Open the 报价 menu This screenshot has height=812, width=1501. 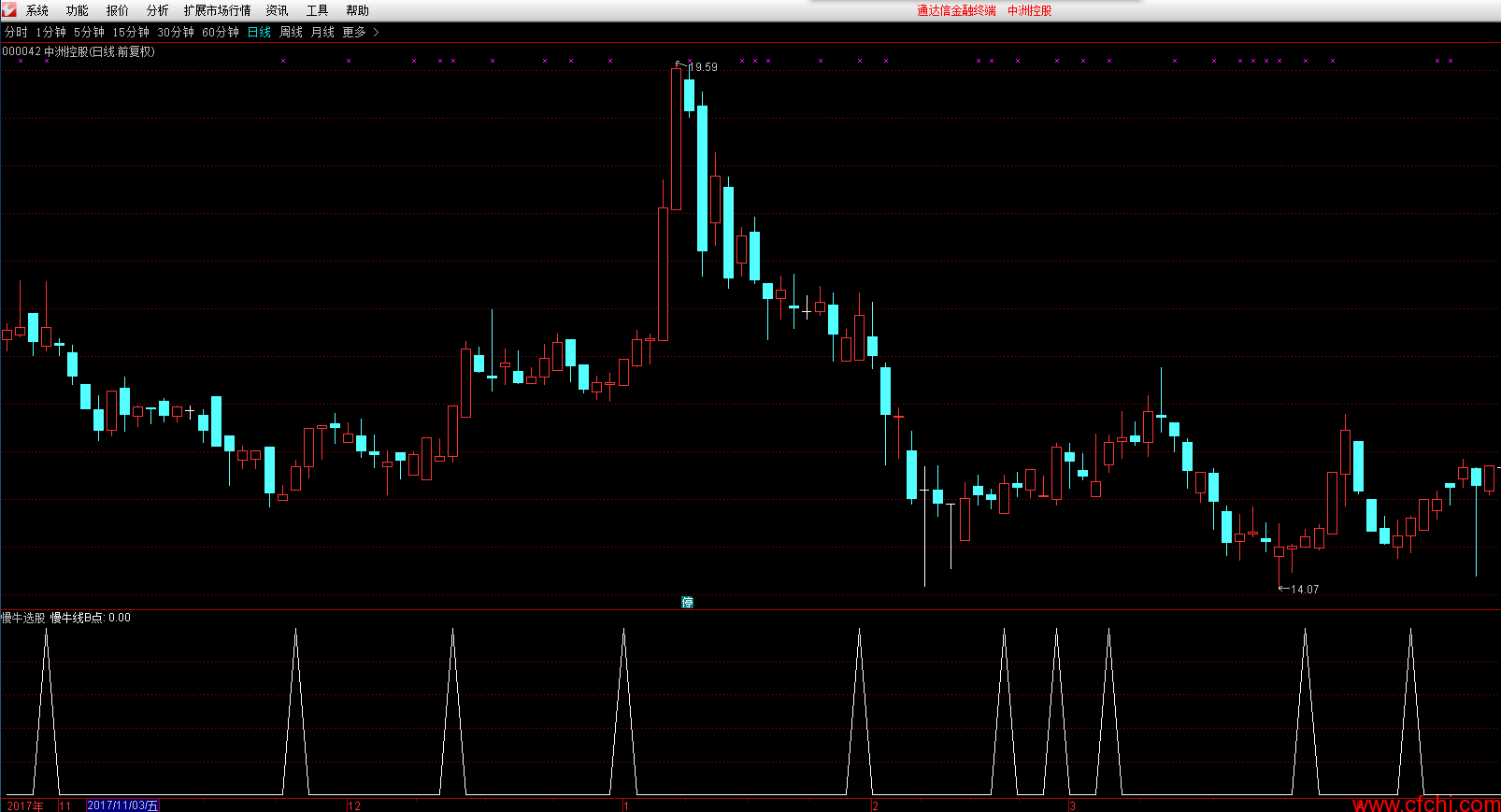[118, 10]
